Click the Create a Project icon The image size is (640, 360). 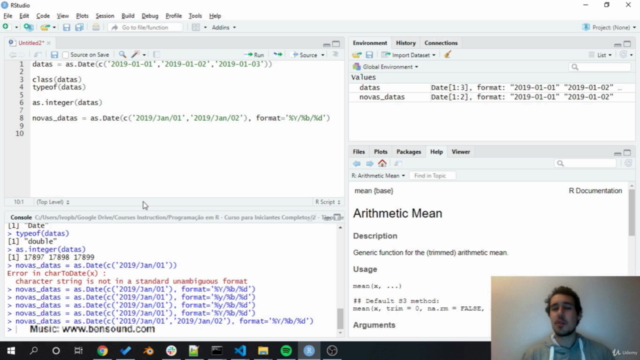[x=28, y=27]
